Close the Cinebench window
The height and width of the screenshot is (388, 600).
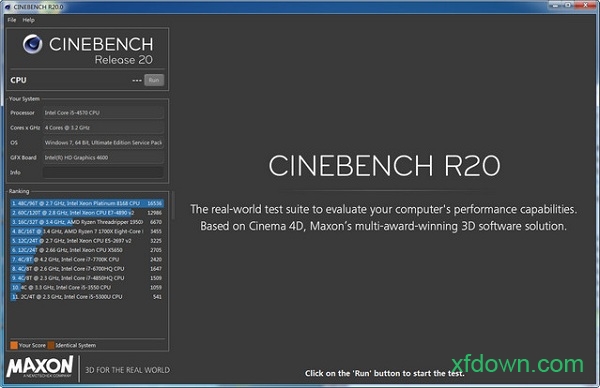tap(585, 5)
